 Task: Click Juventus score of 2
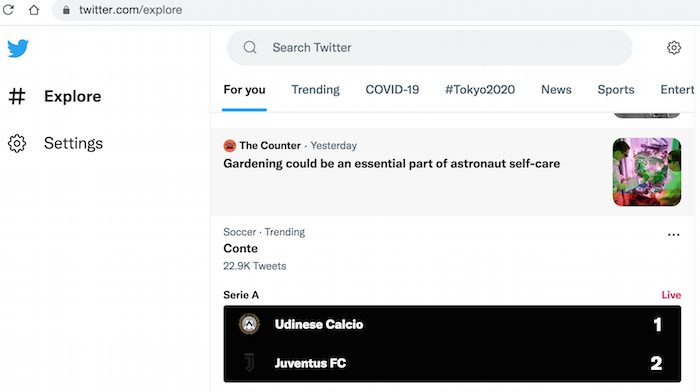(656, 363)
